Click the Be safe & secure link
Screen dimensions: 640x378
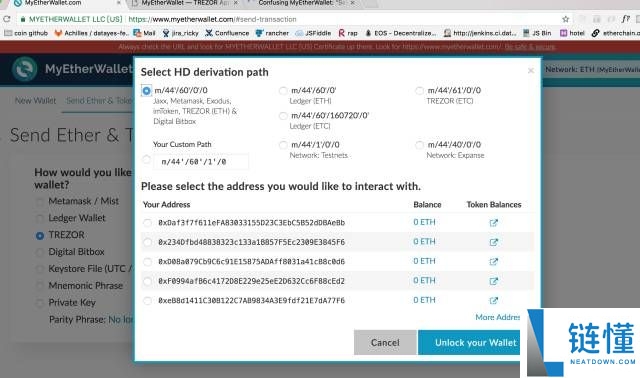point(529,47)
